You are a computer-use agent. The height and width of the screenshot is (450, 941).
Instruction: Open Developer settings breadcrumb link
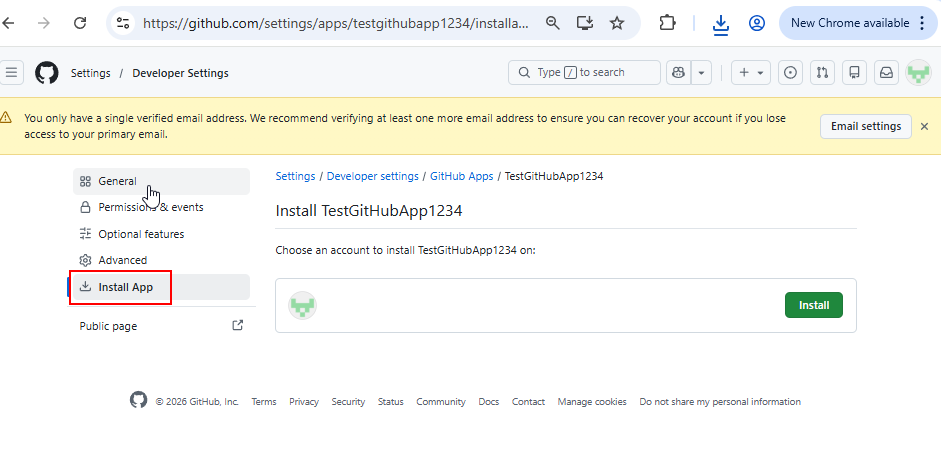[x=373, y=176]
